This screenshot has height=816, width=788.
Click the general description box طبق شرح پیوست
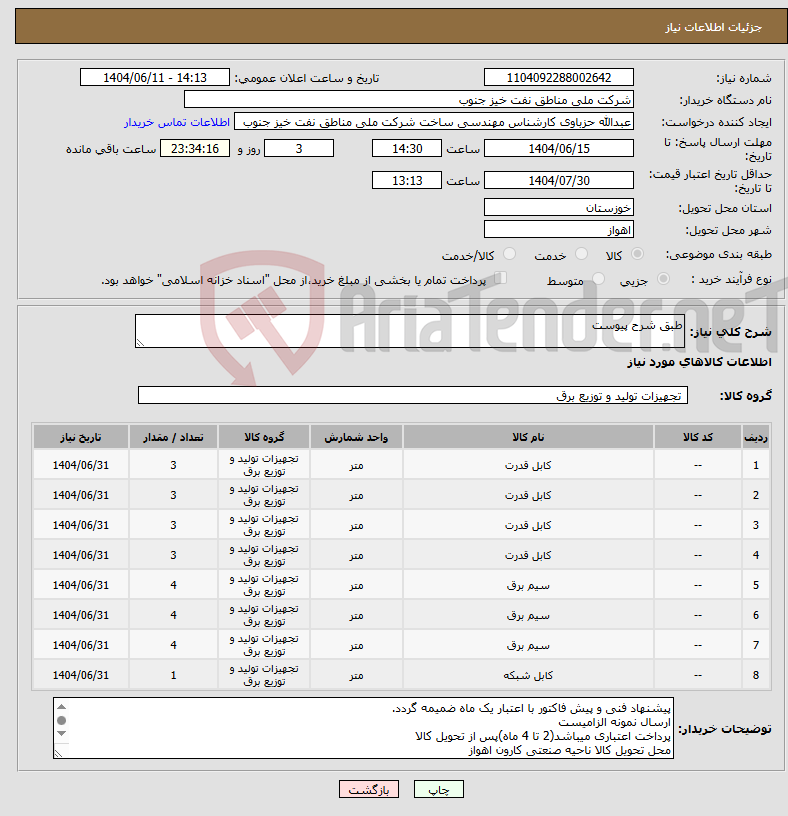click(x=410, y=330)
